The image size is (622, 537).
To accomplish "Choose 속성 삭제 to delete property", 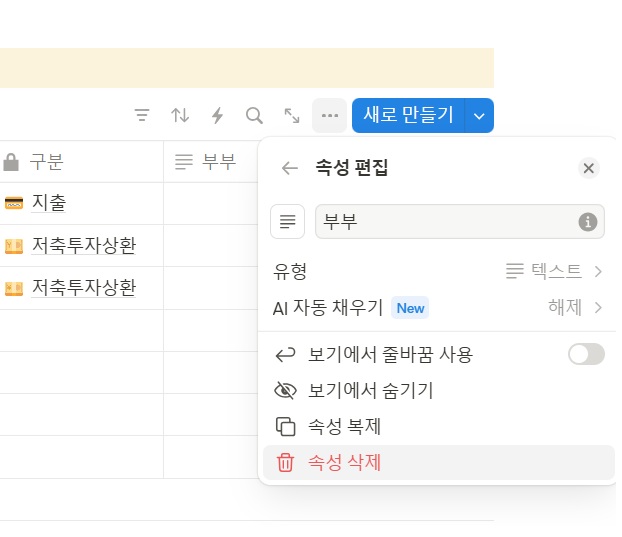I will tap(343, 462).
